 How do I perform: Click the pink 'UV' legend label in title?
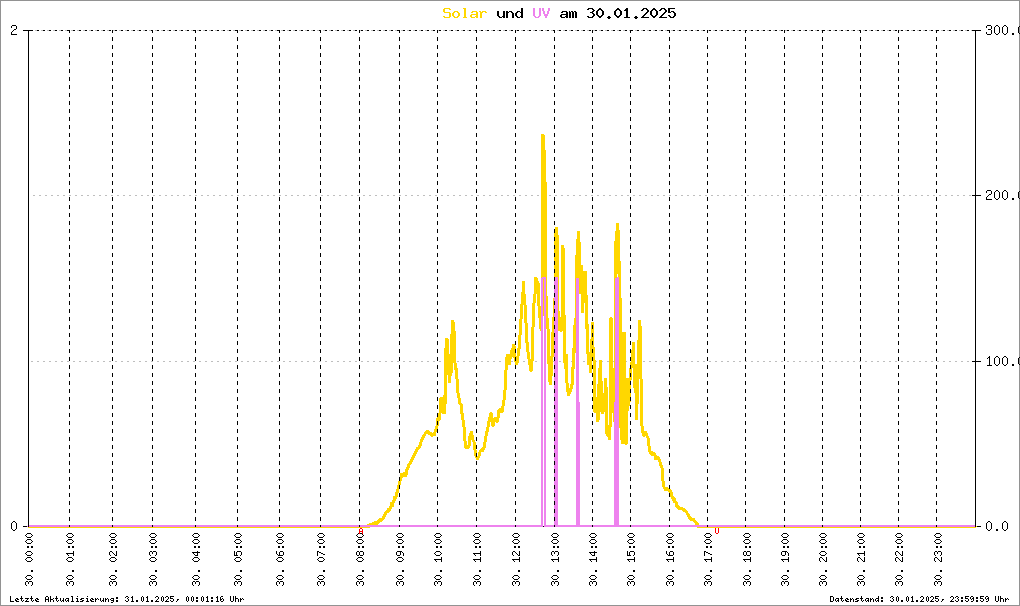pyautogui.click(x=541, y=13)
